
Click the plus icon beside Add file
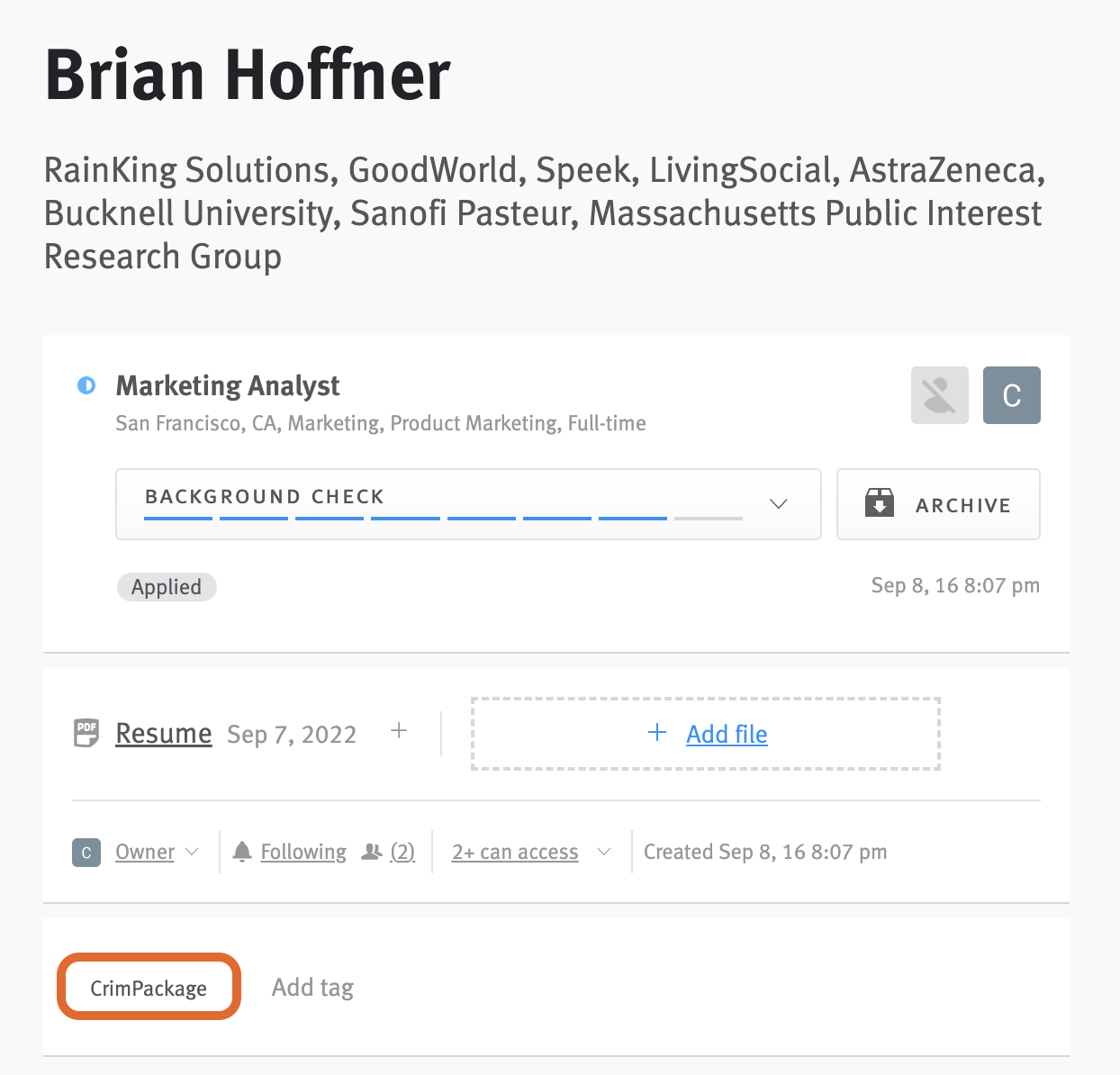[657, 733]
